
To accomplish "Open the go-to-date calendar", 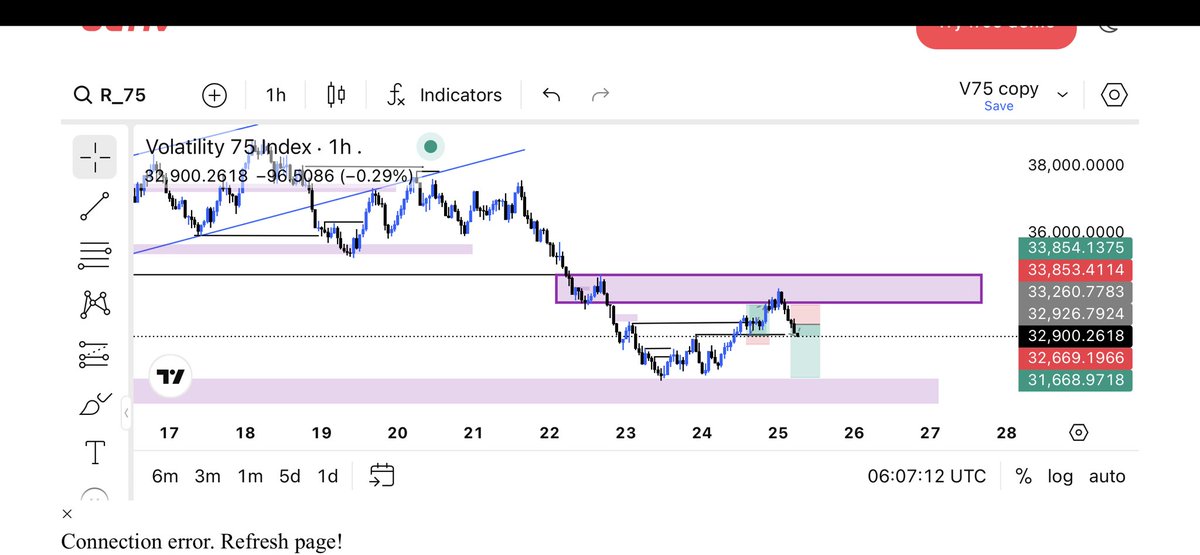I will [x=382, y=475].
